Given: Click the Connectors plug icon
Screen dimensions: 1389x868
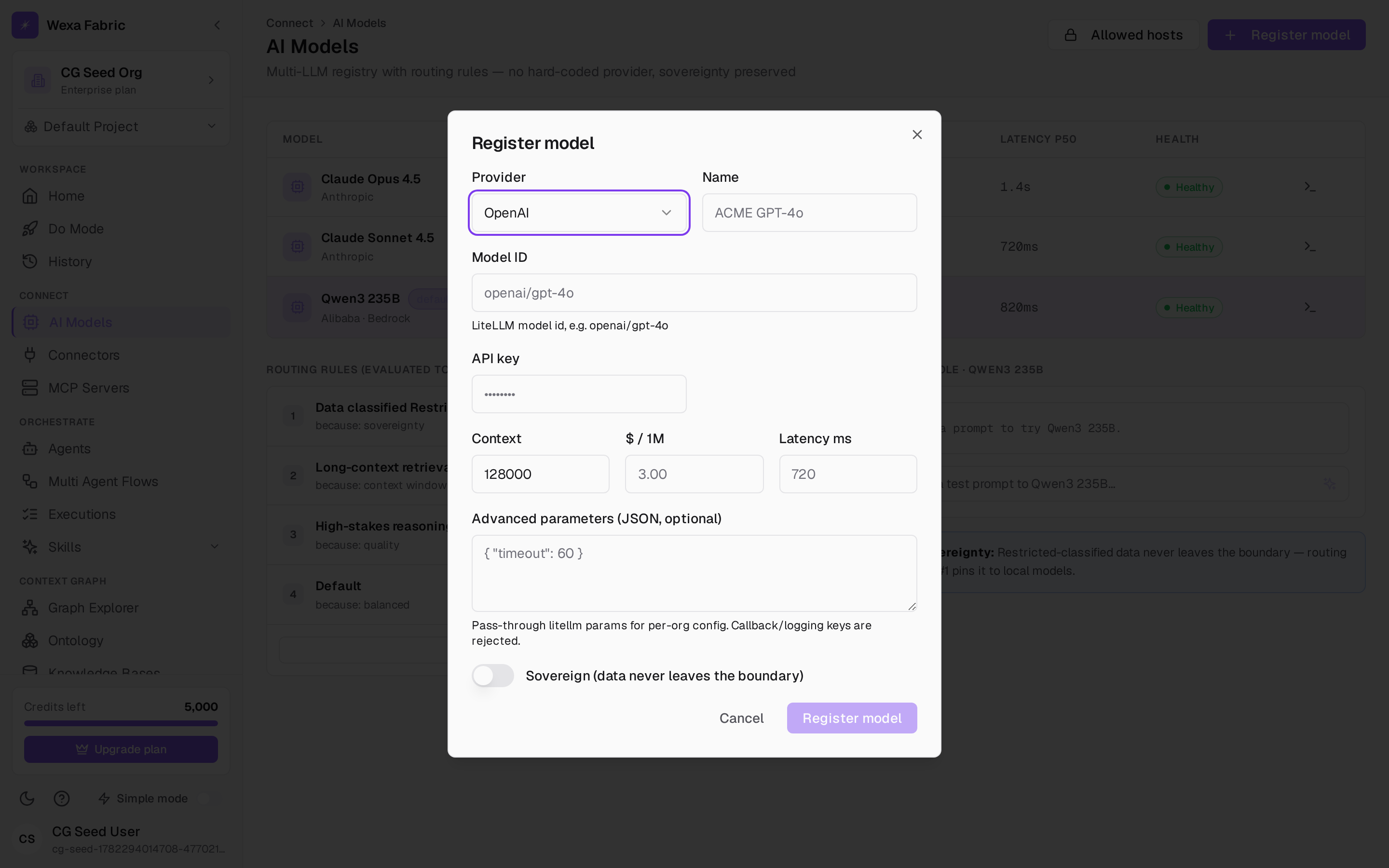Looking at the screenshot, I should tap(30, 355).
